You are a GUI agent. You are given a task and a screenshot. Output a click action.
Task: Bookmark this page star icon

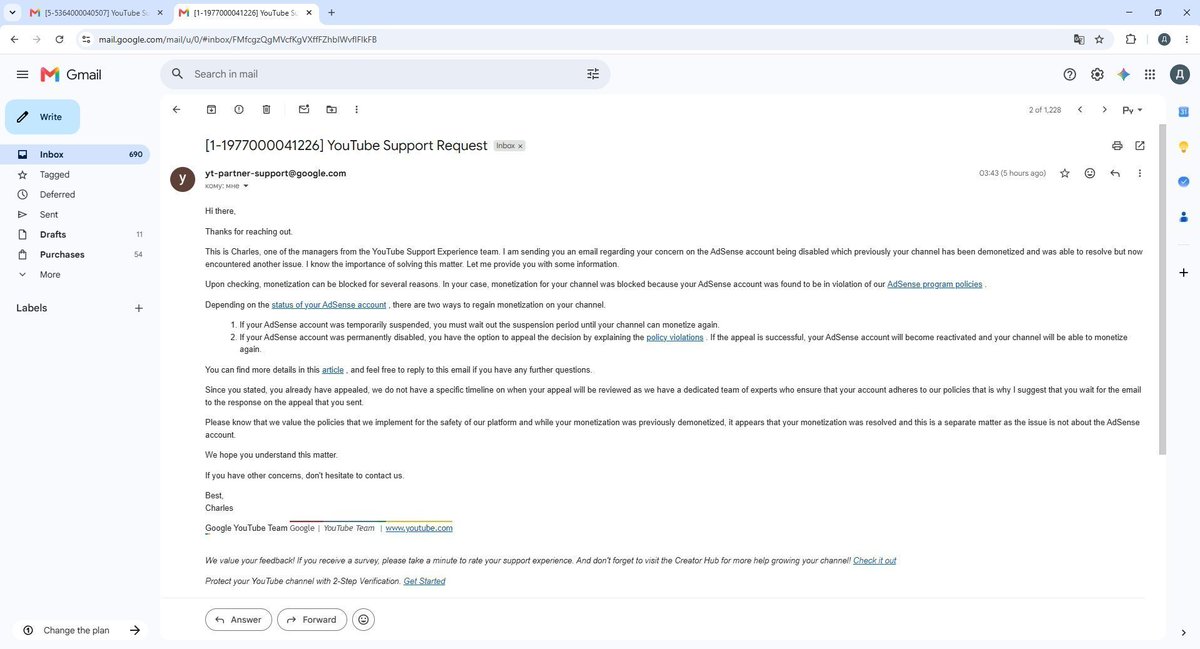(1099, 39)
